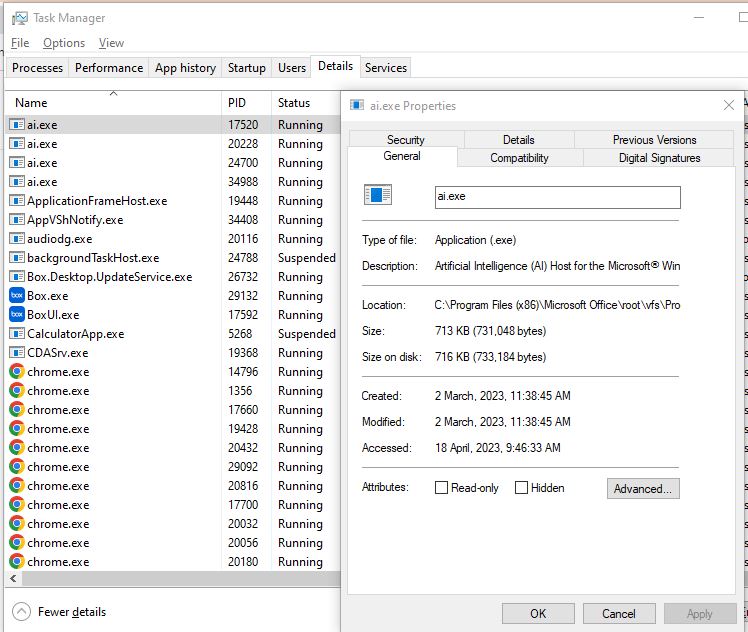Click Chrome icon for PID 20056
748x632 pixels.
pyautogui.click(x=17, y=543)
